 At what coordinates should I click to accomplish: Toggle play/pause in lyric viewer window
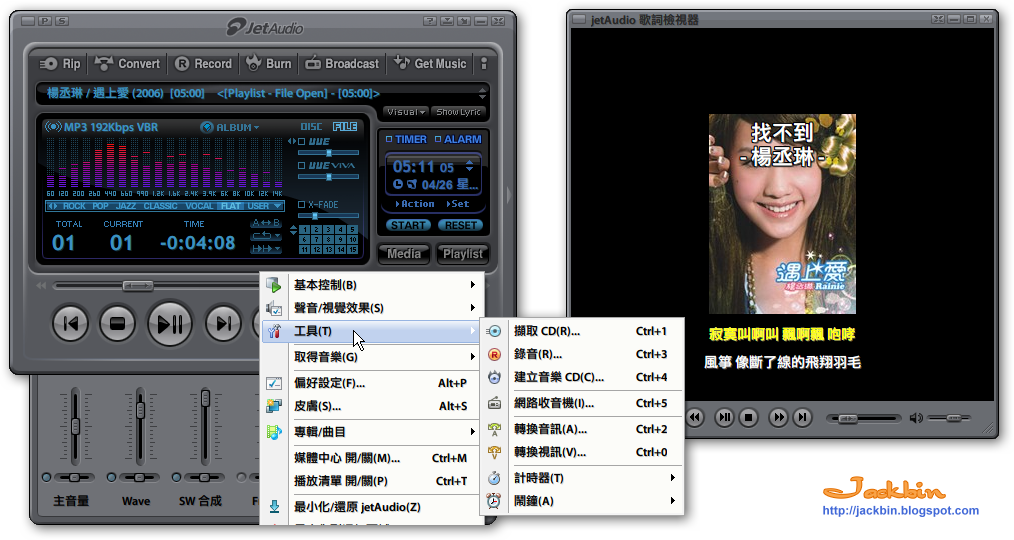tap(724, 417)
